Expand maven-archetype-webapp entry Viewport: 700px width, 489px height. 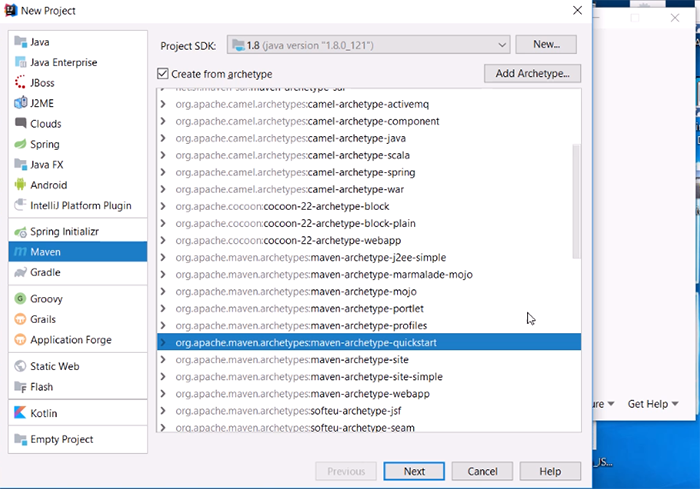(x=163, y=393)
